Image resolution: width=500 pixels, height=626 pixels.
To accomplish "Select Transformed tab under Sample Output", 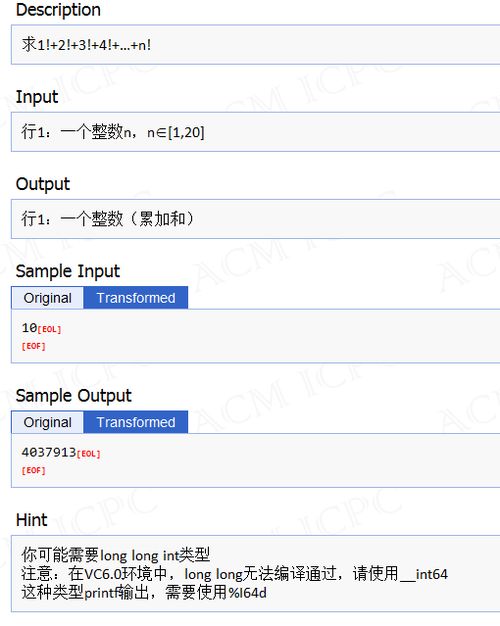I will (x=136, y=422).
